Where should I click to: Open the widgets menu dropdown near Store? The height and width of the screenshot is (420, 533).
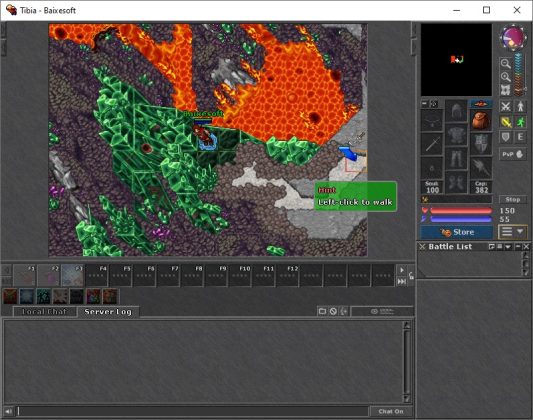click(x=513, y=232)
